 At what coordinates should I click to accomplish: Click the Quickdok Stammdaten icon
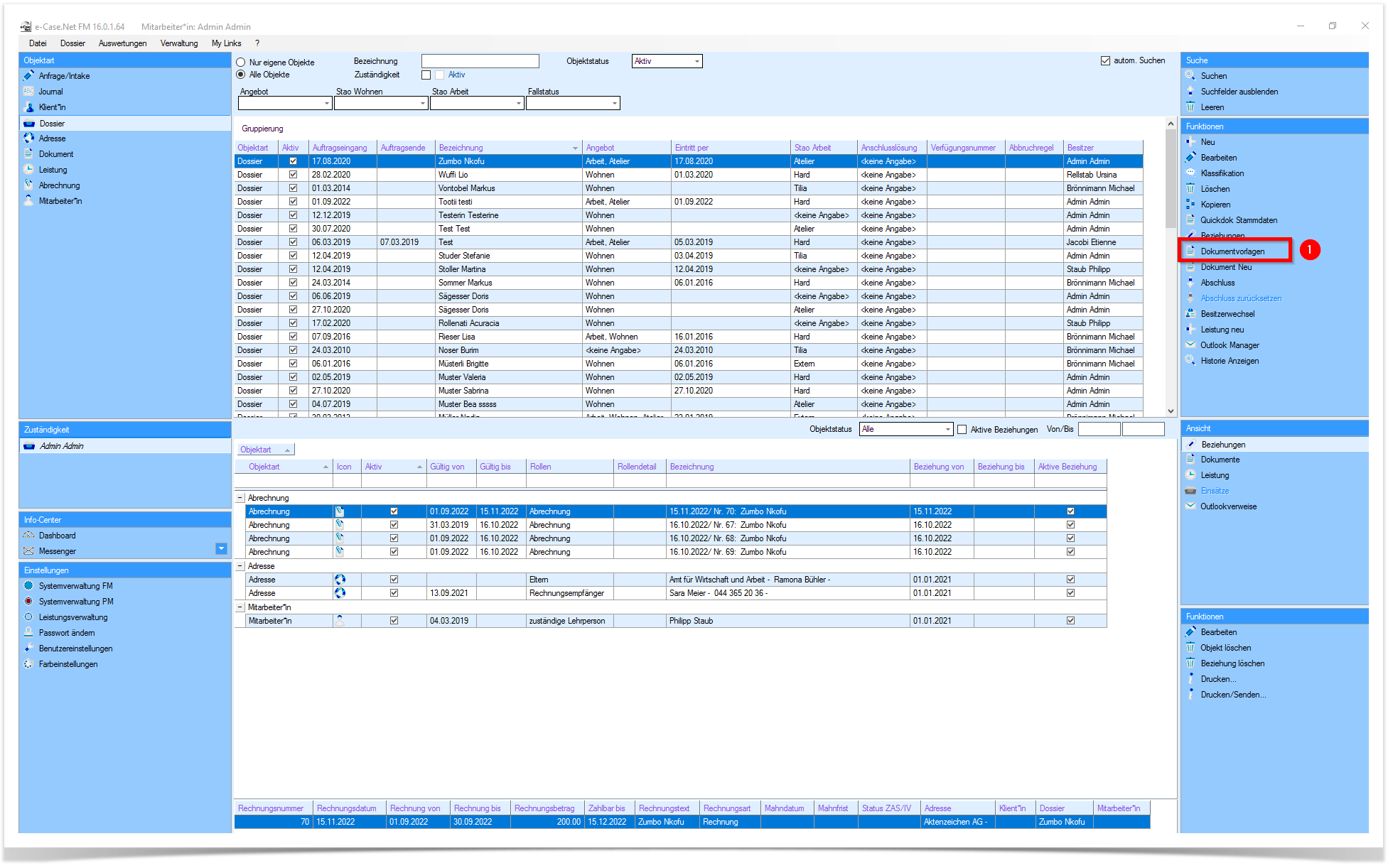1190,219
